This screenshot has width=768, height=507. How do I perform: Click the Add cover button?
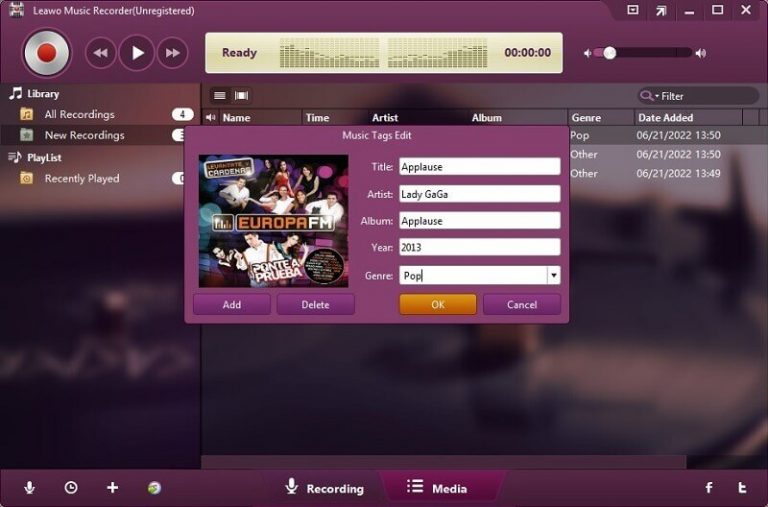[232, 305]
